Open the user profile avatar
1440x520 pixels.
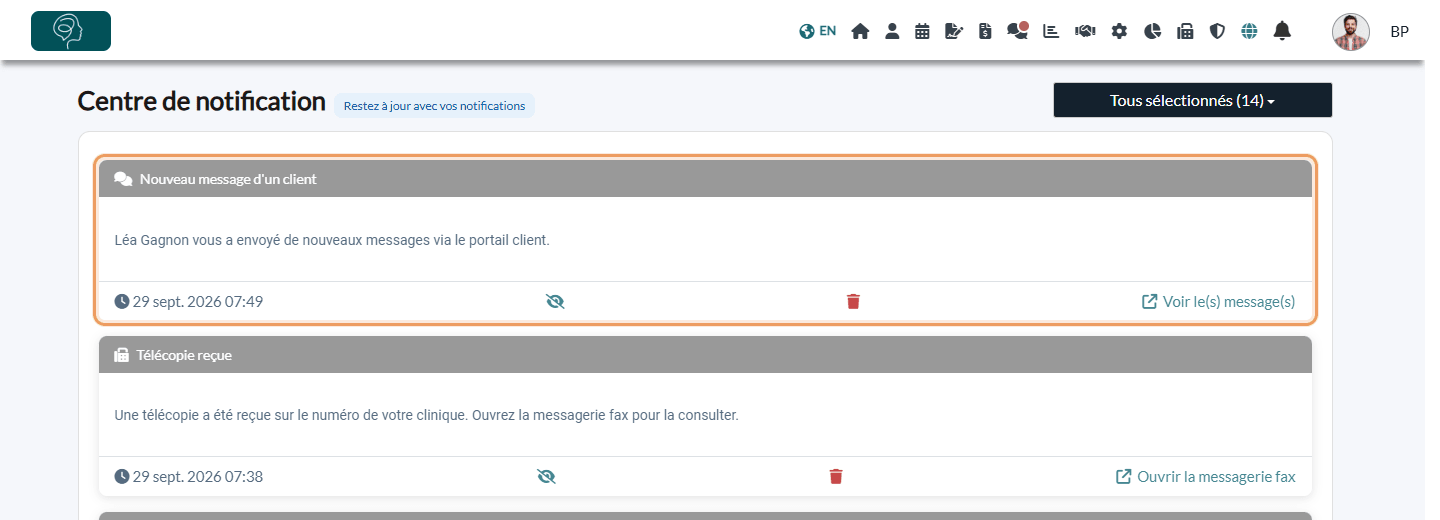point(1351,32)
